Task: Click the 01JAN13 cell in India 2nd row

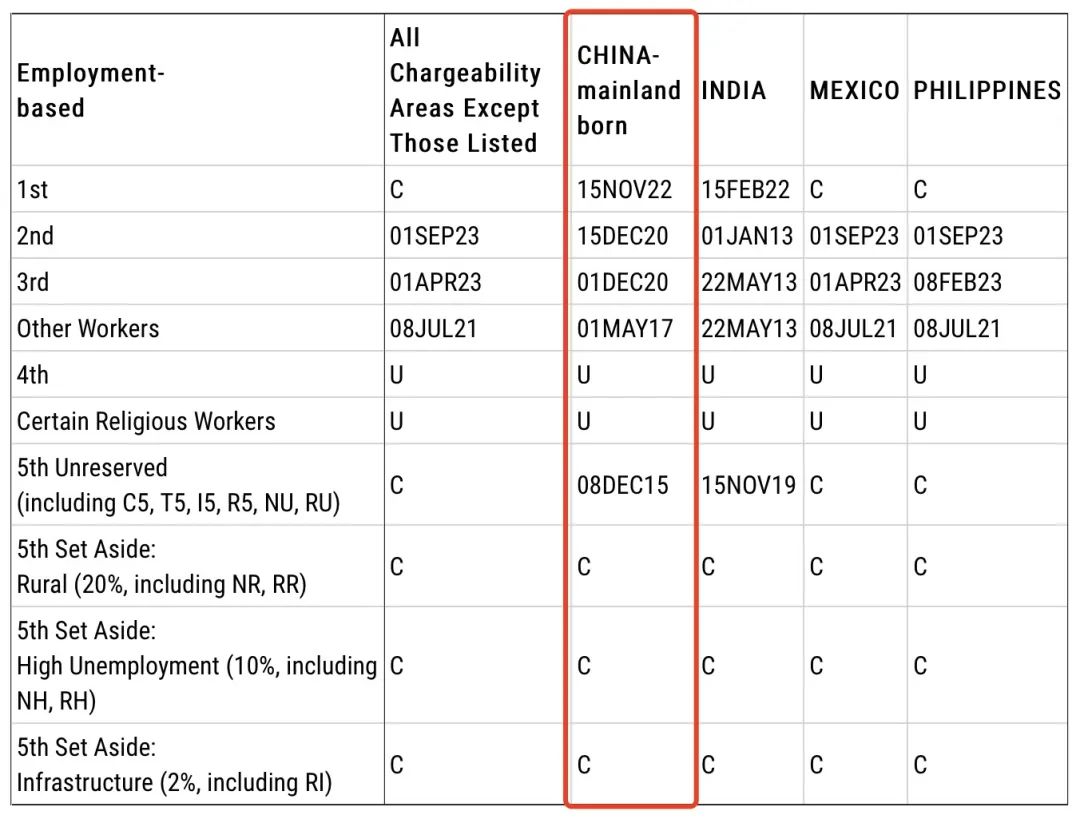Action: click(747, 236)
